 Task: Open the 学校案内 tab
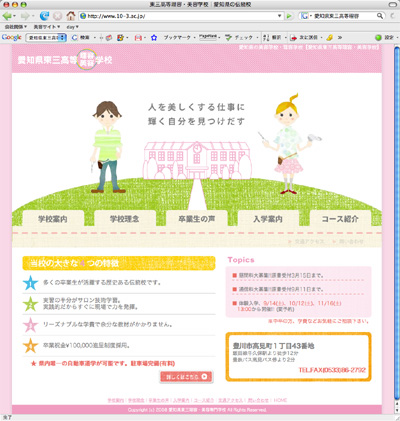coord(53,219)
